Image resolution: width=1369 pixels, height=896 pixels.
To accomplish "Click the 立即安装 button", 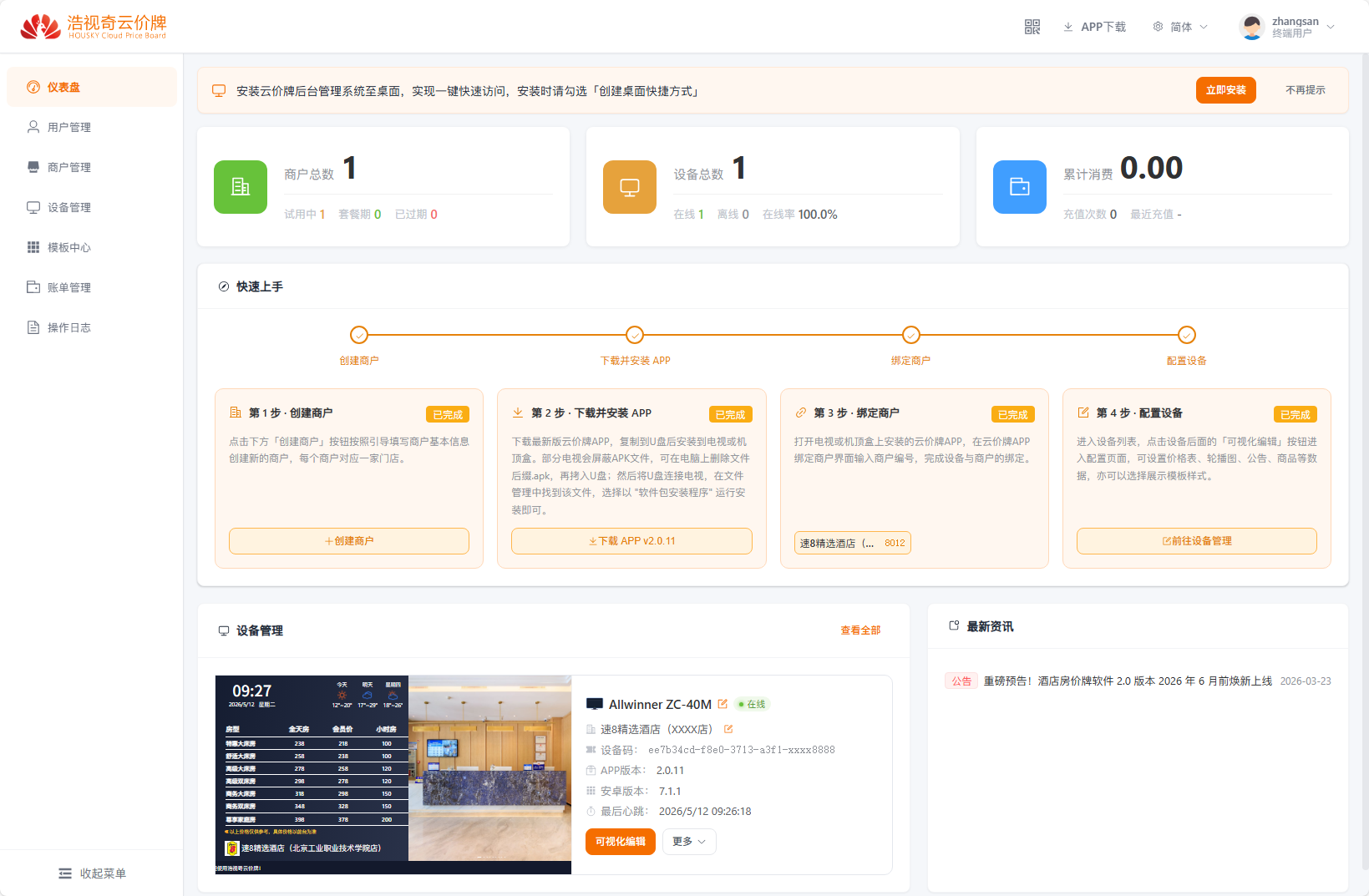I will 1225,90.
